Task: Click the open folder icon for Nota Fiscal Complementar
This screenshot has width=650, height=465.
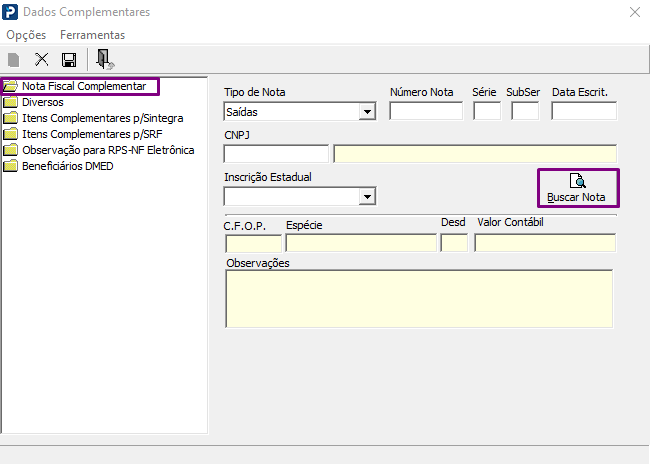Action: coord(11,86)
